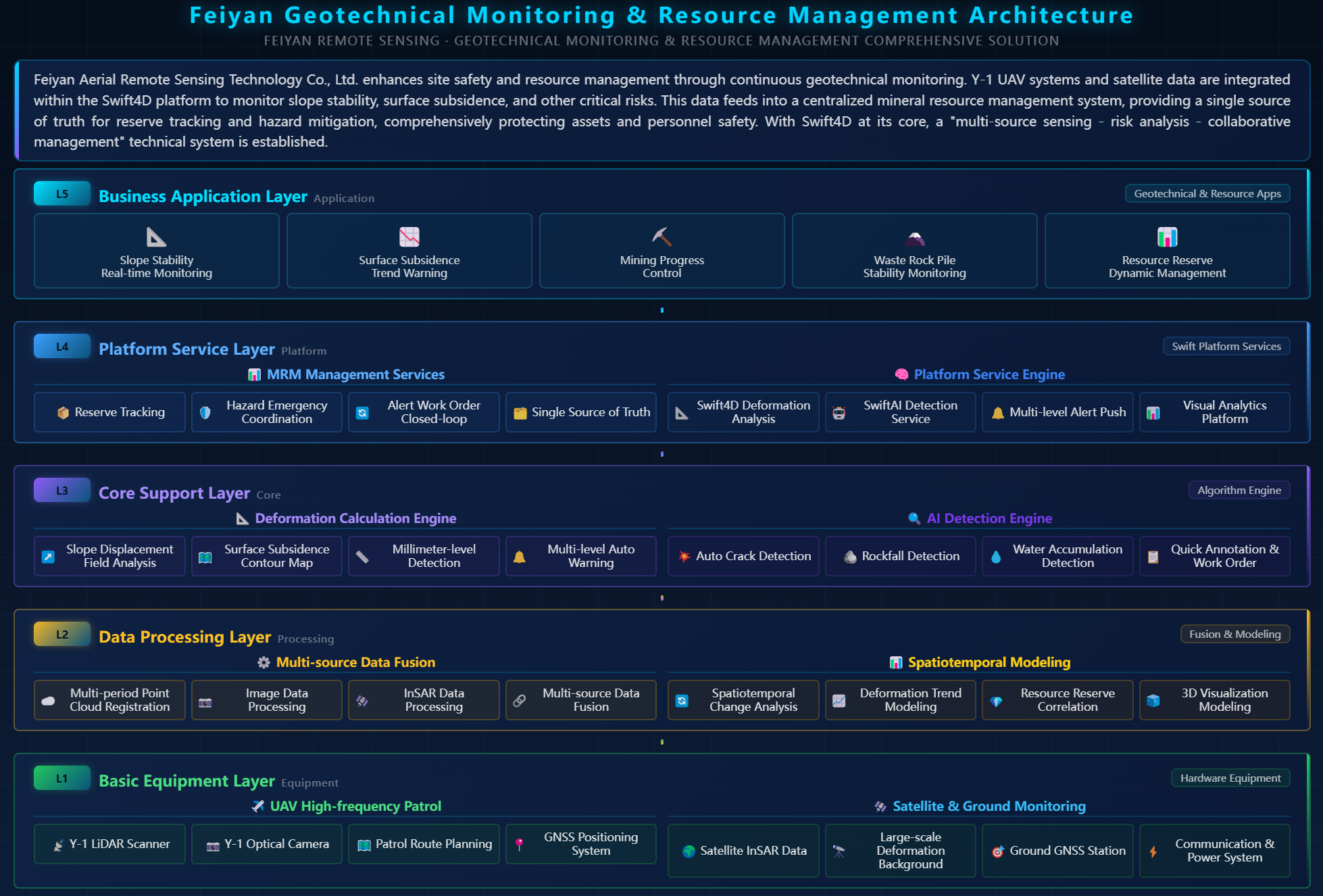Click the "Basic Equipment Layer" heading
The height and width of the screenshot is (896, 1323).
click(187, 781)
